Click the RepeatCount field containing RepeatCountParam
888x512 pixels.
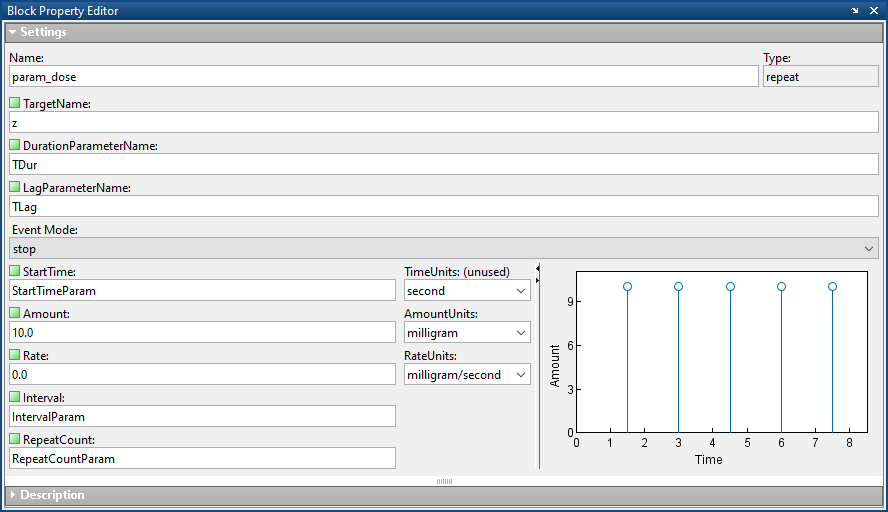203,458
